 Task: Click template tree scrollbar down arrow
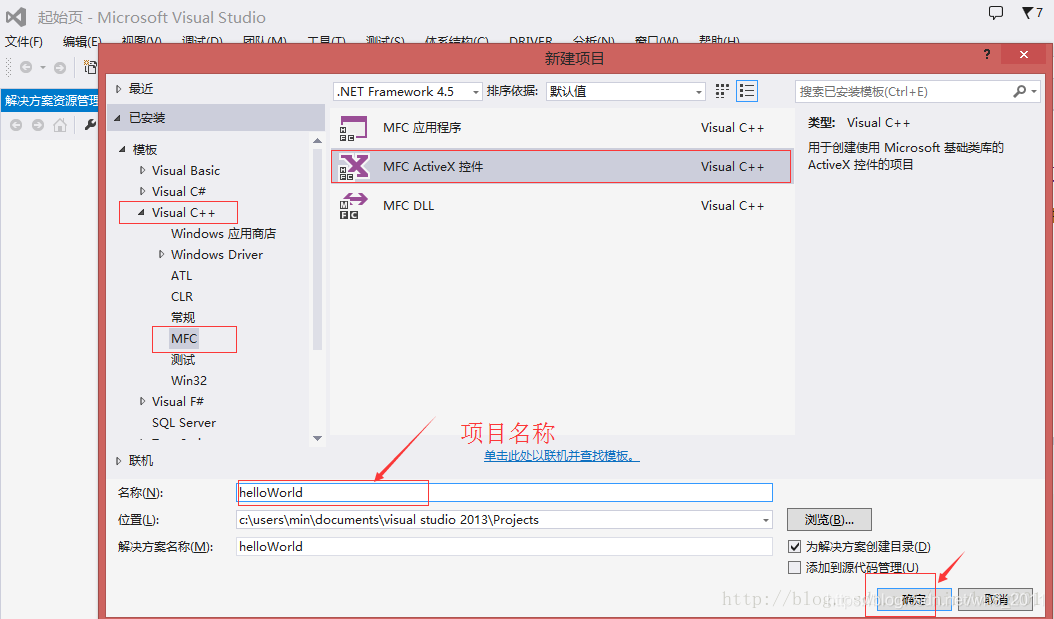(317, 438)
